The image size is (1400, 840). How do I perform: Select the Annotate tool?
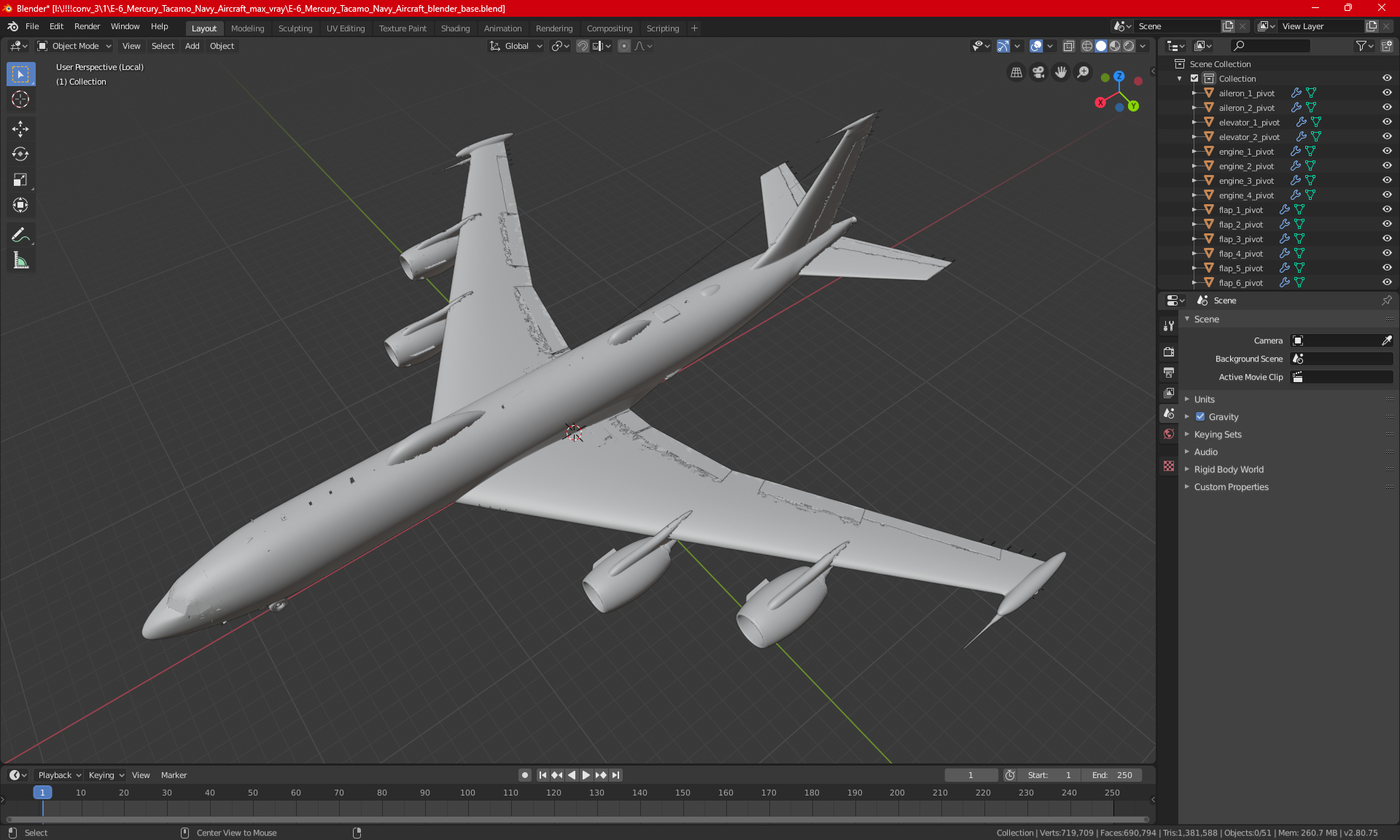point(20,235)
